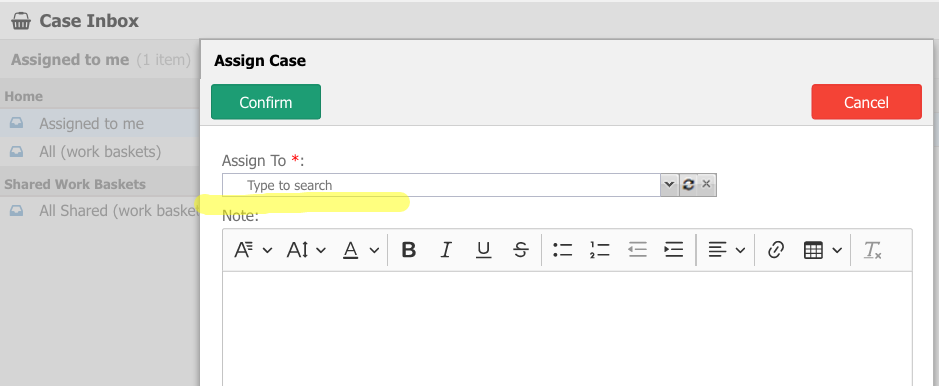Clear text formatting
The width and height of the screenshot is (939, 386).
click(873, 250)
